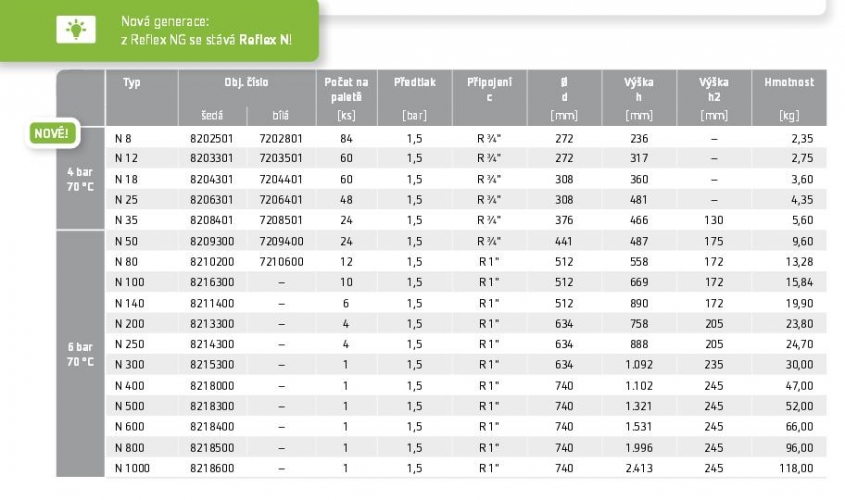845x500 pixels.
Task: Select type cell 'N 140'
Action: click(x=129, y=303)
